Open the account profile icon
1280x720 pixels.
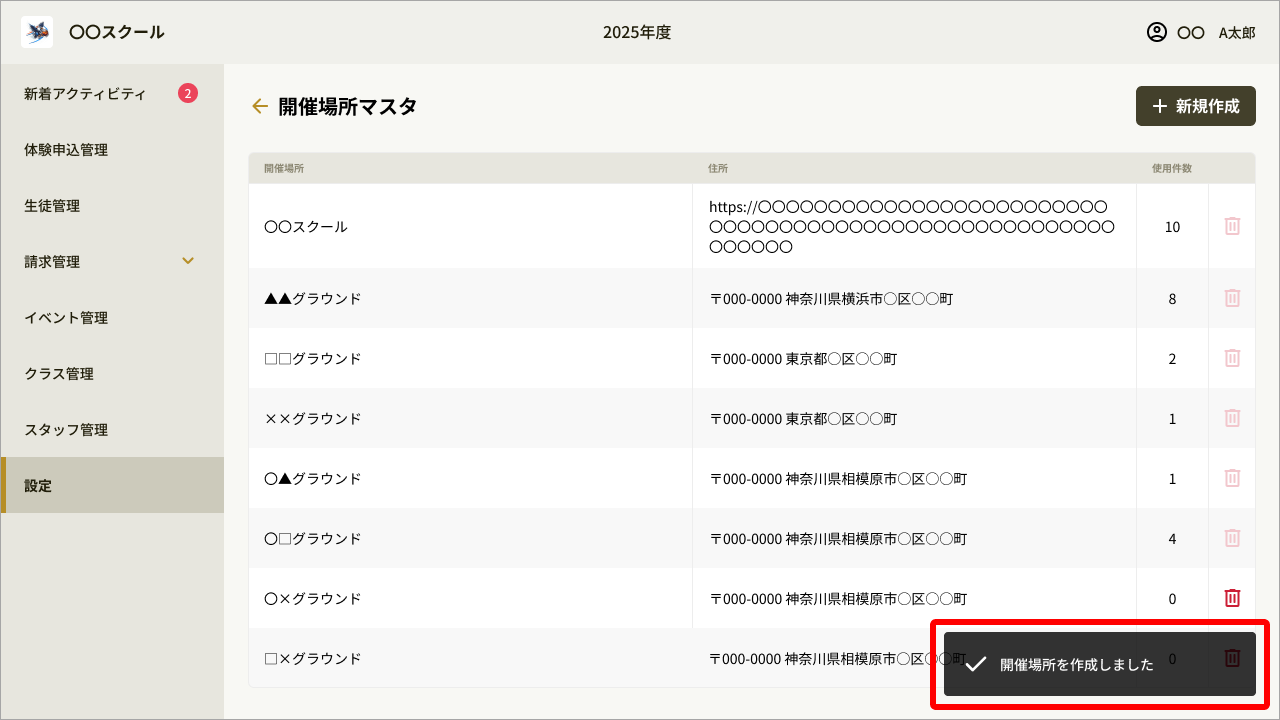pyautogui.click(x=1156, y=31)
